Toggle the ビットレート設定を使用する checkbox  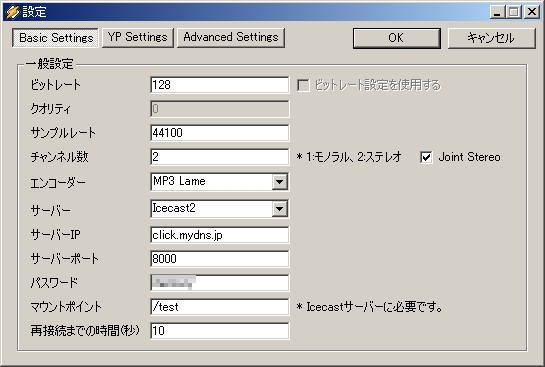[303, 85]
